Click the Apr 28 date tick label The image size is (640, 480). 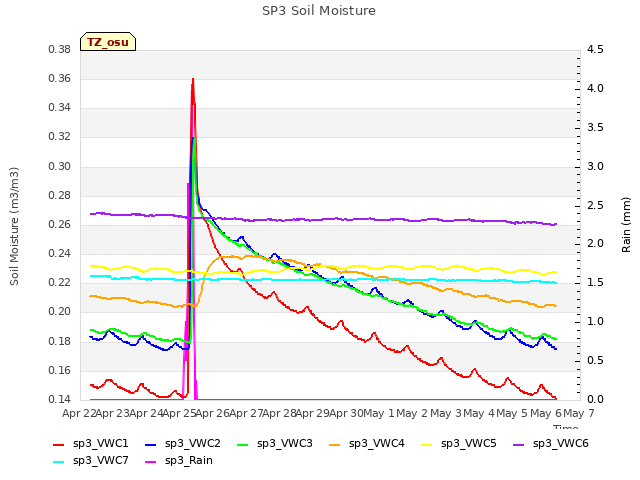[279, 413]
